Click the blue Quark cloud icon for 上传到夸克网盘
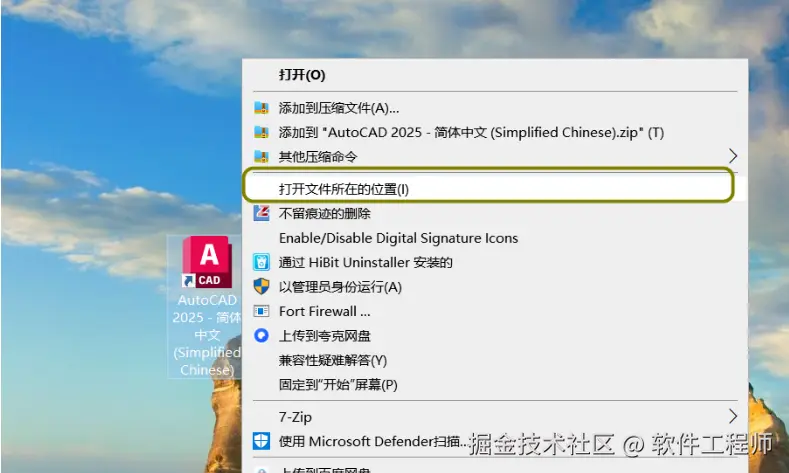Screen dimensions: 789x473 click(261, 335)
